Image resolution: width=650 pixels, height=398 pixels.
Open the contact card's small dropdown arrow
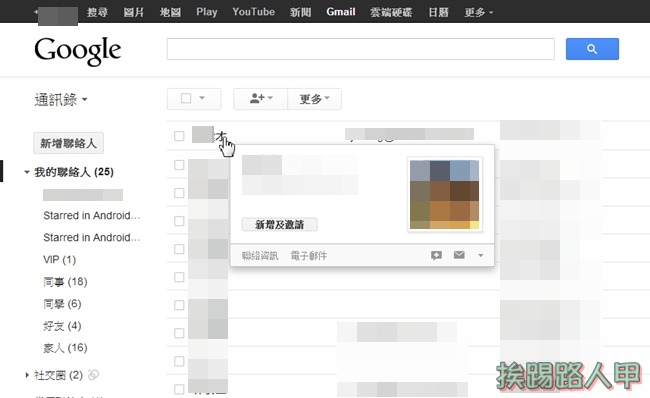tap(480, 255)
